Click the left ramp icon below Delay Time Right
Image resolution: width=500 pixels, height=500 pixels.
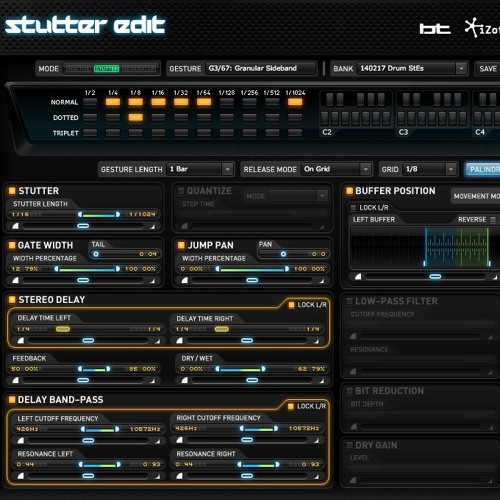pyautogui.click(x=179, y=340)
